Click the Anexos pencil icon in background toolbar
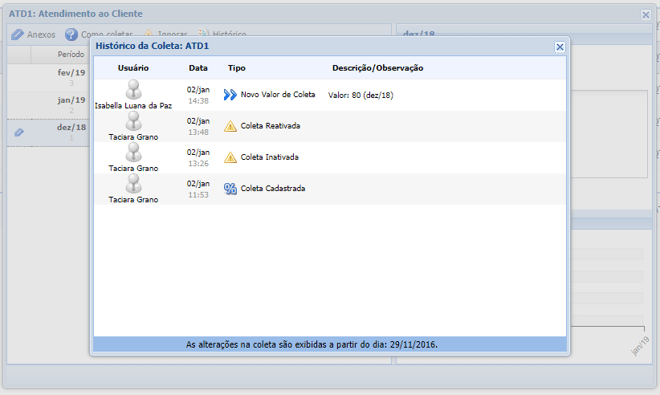660x395 pixels. 17,35
